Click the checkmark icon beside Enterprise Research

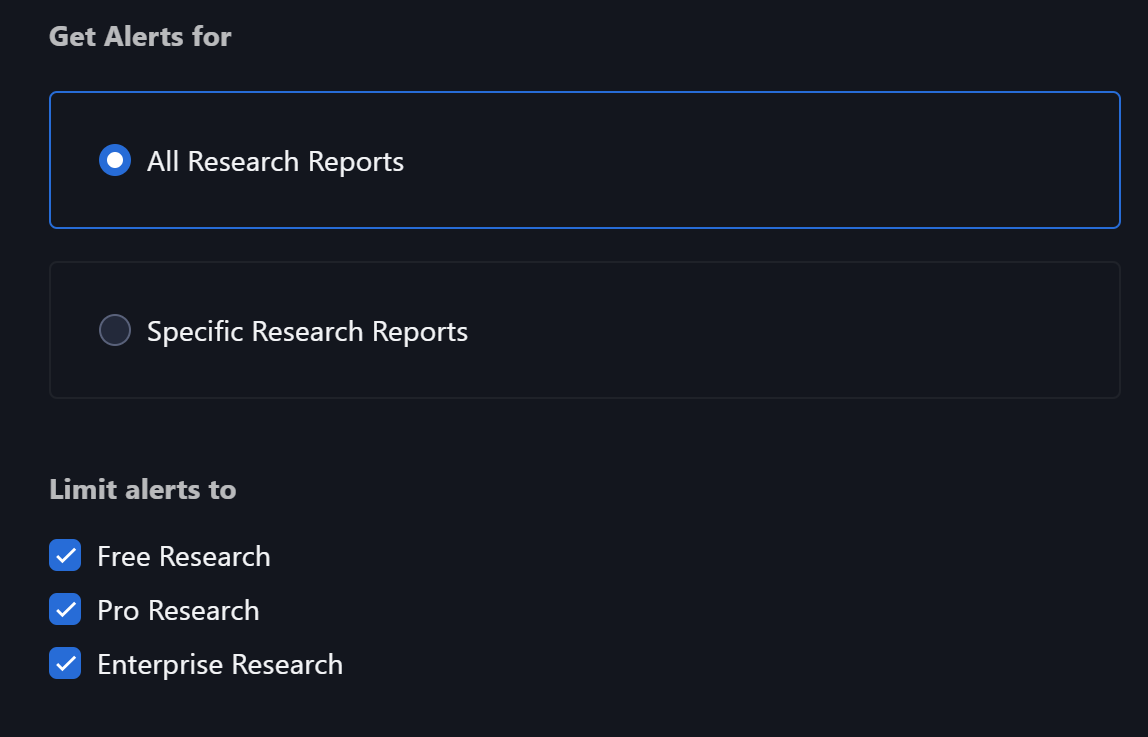65,665
